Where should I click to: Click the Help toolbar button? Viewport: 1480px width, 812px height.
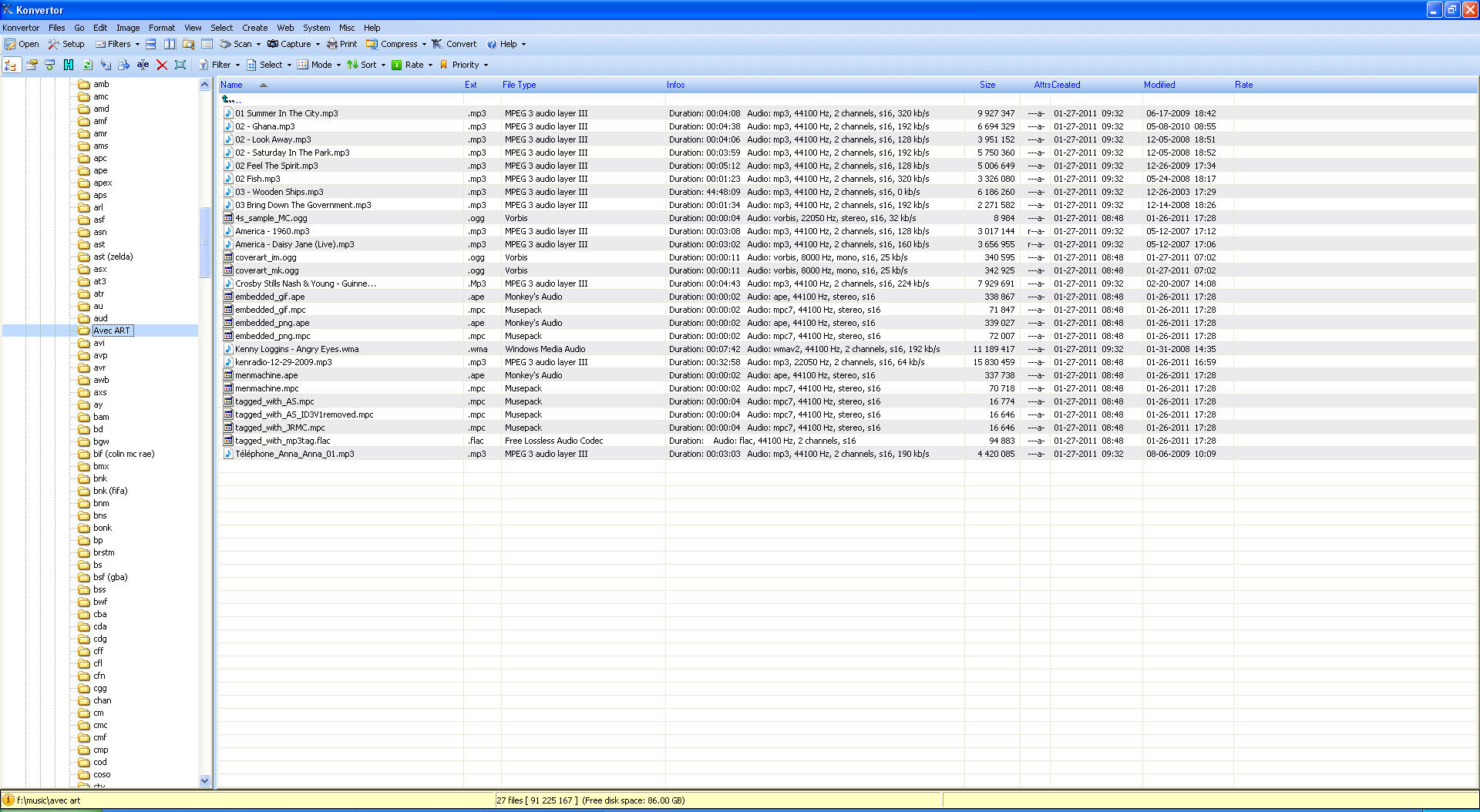pyautogui.click(x=502, y=44)
